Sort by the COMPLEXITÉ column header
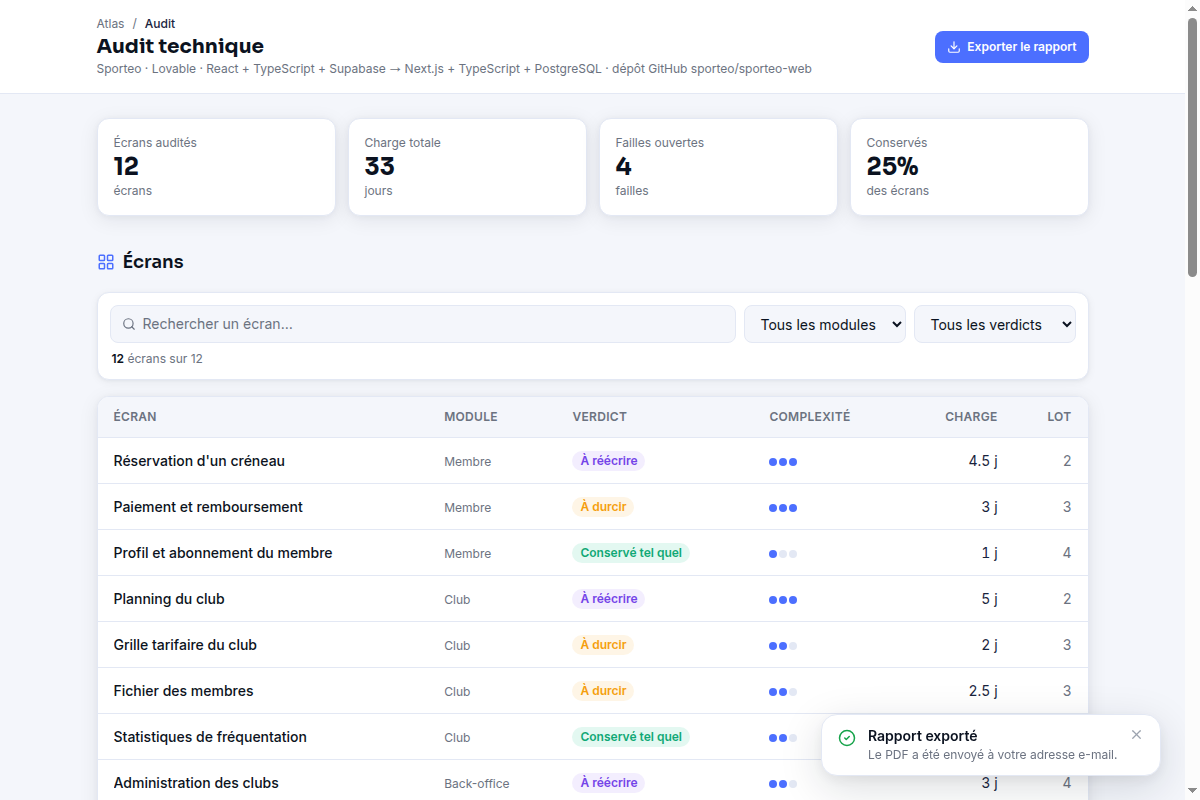Screen dimensions: 1200x800 [x=810, y=417]
